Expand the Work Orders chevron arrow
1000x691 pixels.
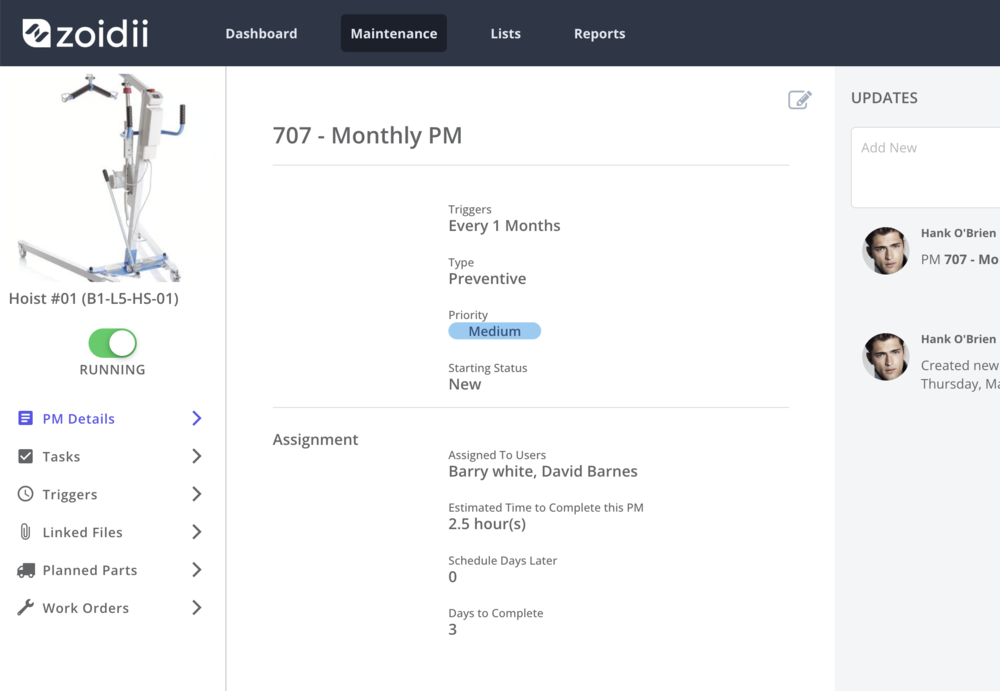point(196,607)
